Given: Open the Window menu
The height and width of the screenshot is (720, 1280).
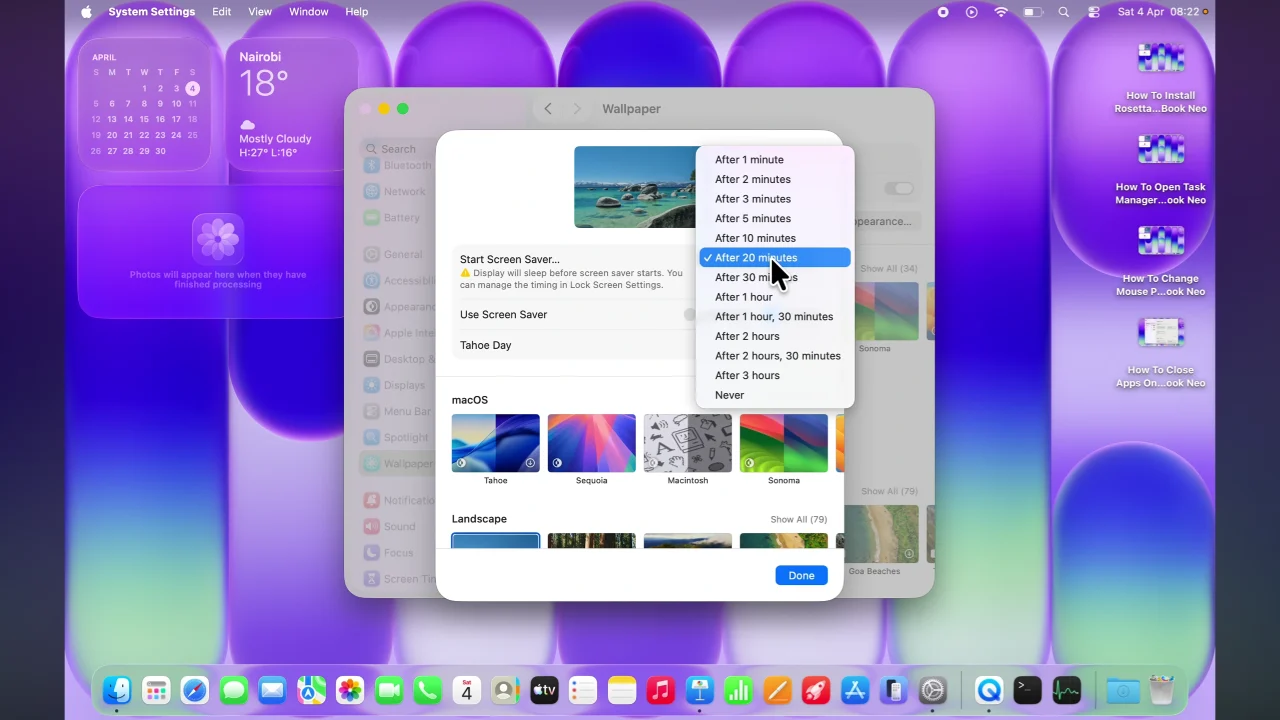Looking at the screenshot, I should click(x=308, y=11).
